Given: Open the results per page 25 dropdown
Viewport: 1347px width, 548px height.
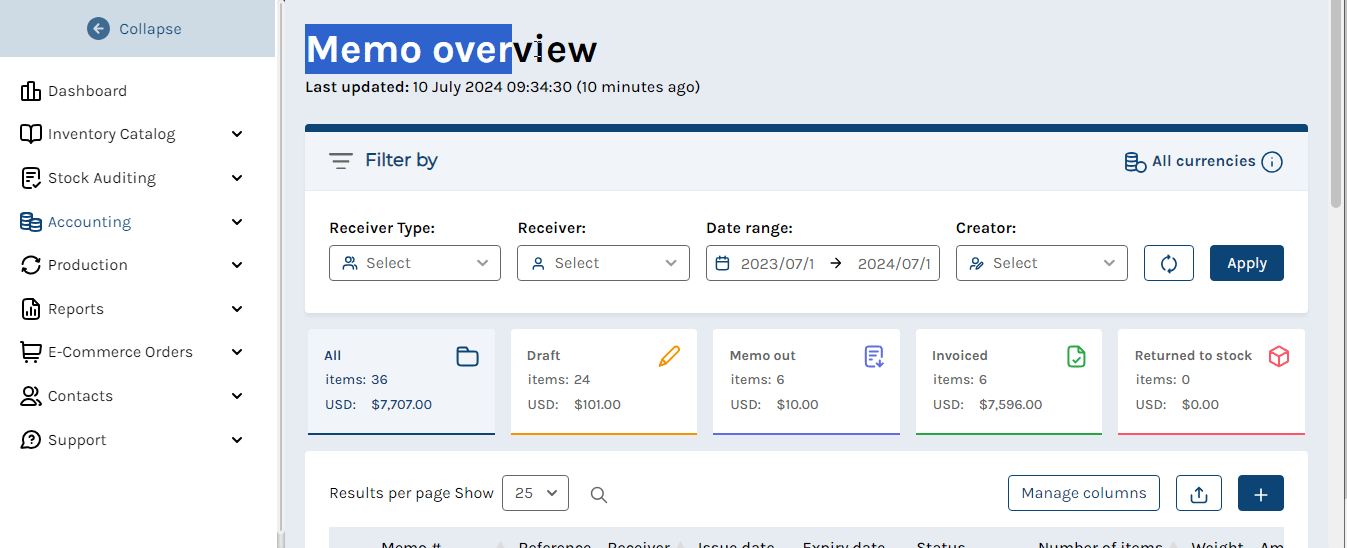Looking at the screenshot, I should pos(535,493).
